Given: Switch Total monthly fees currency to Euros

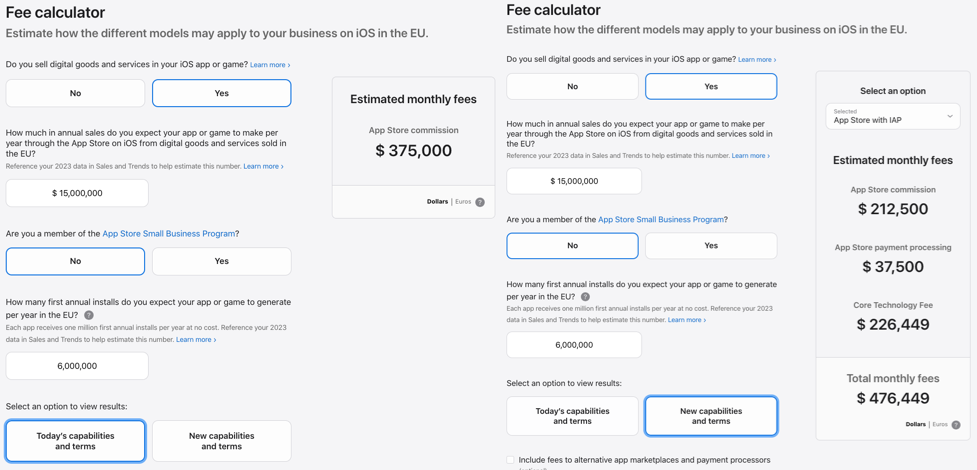Looking at the screenshot, I should (939, 424).
